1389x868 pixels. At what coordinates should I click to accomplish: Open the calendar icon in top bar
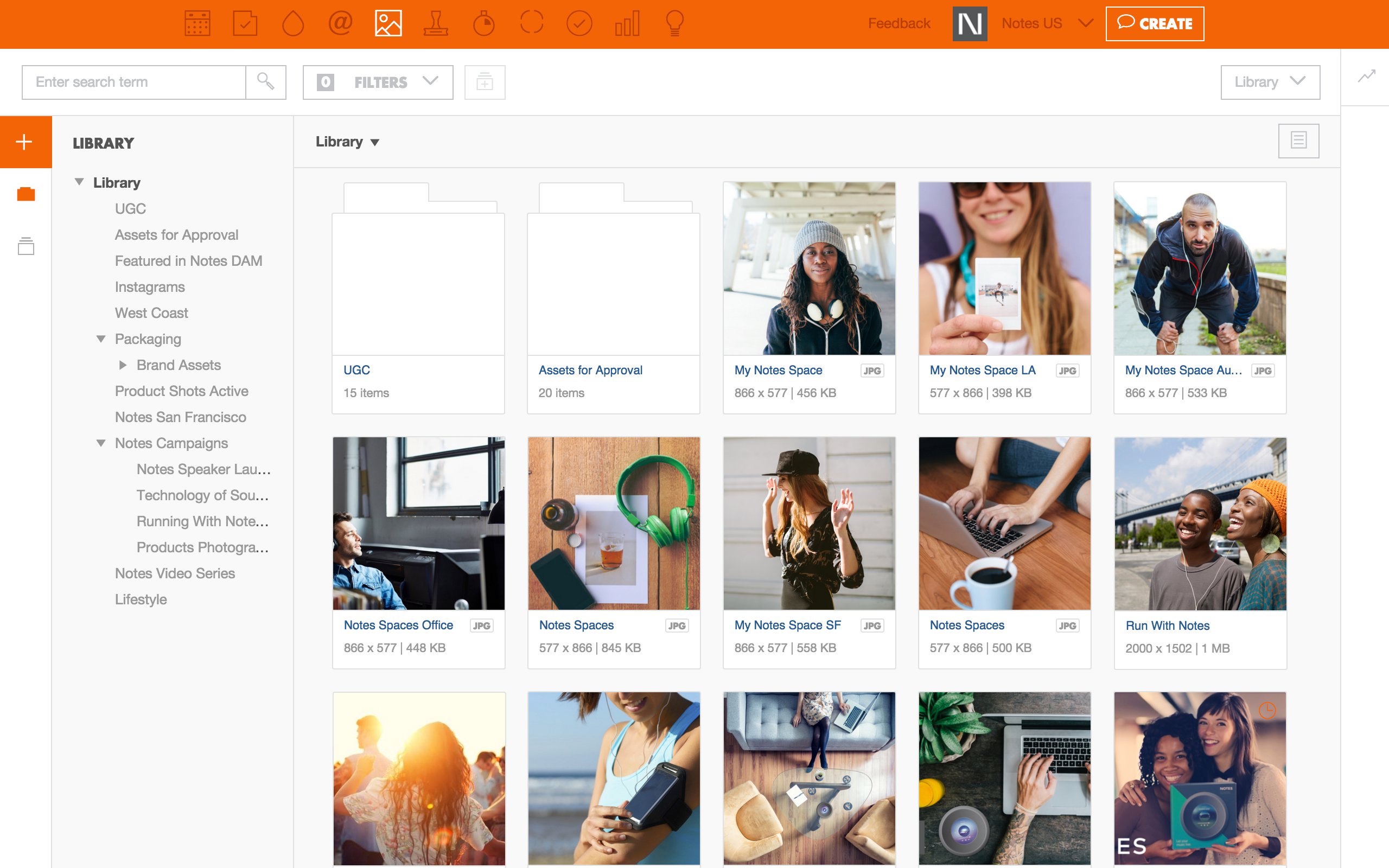[x=197, y=23]
